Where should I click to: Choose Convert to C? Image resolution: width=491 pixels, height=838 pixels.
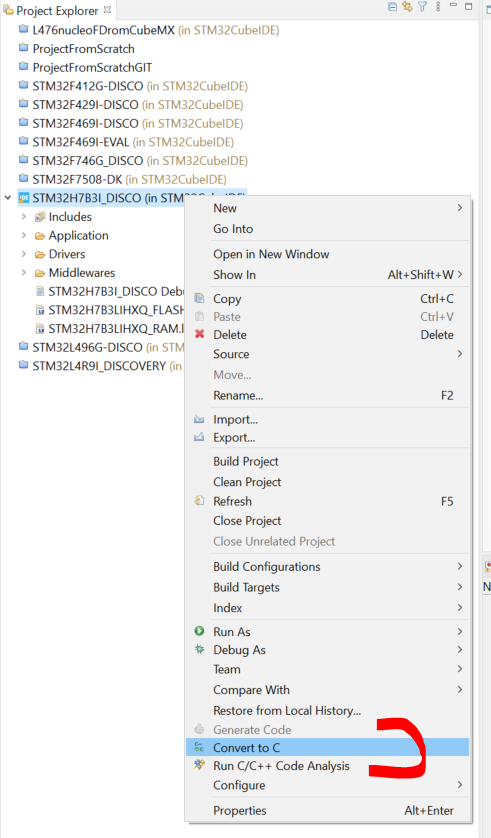point(328,748)
